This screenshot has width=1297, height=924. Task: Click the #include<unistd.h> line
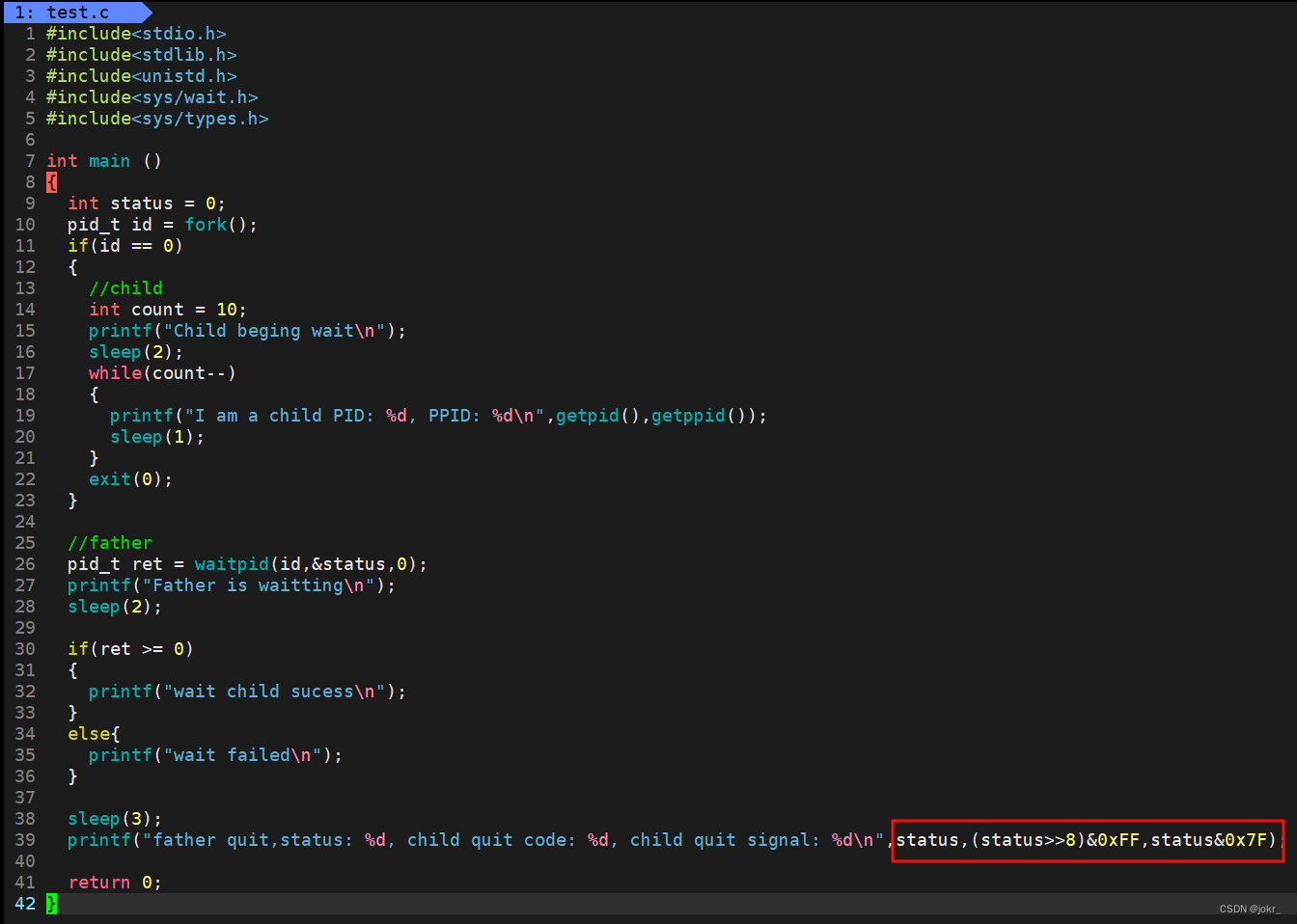(x=142, y=76)
